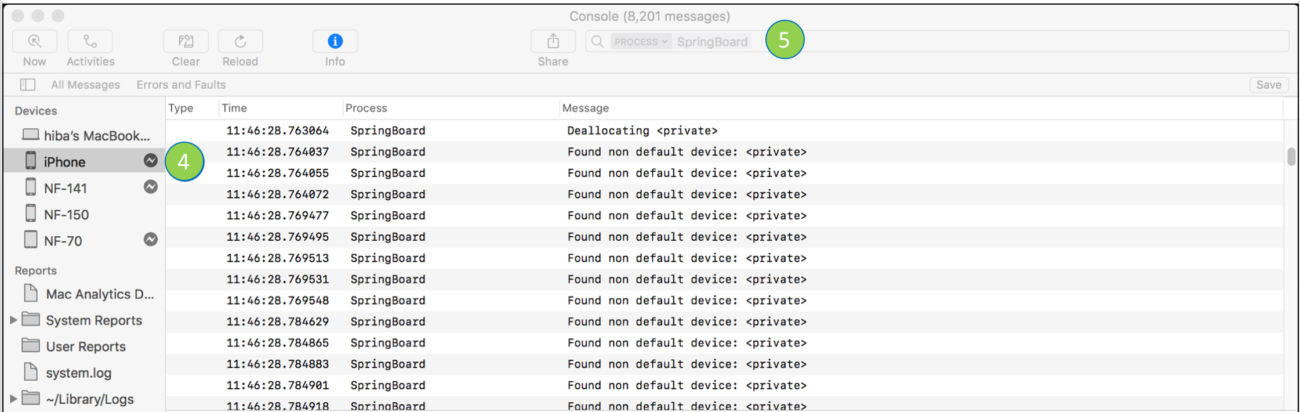
Task: Expand the ~/Library/Logs folder
Action: [13, 399]
